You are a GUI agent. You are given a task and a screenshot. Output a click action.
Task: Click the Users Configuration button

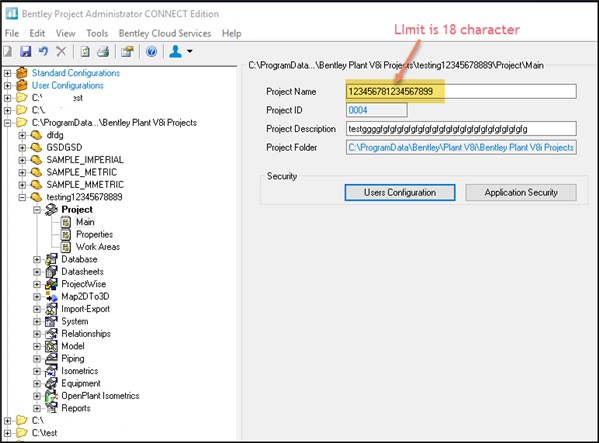[400, 192]
